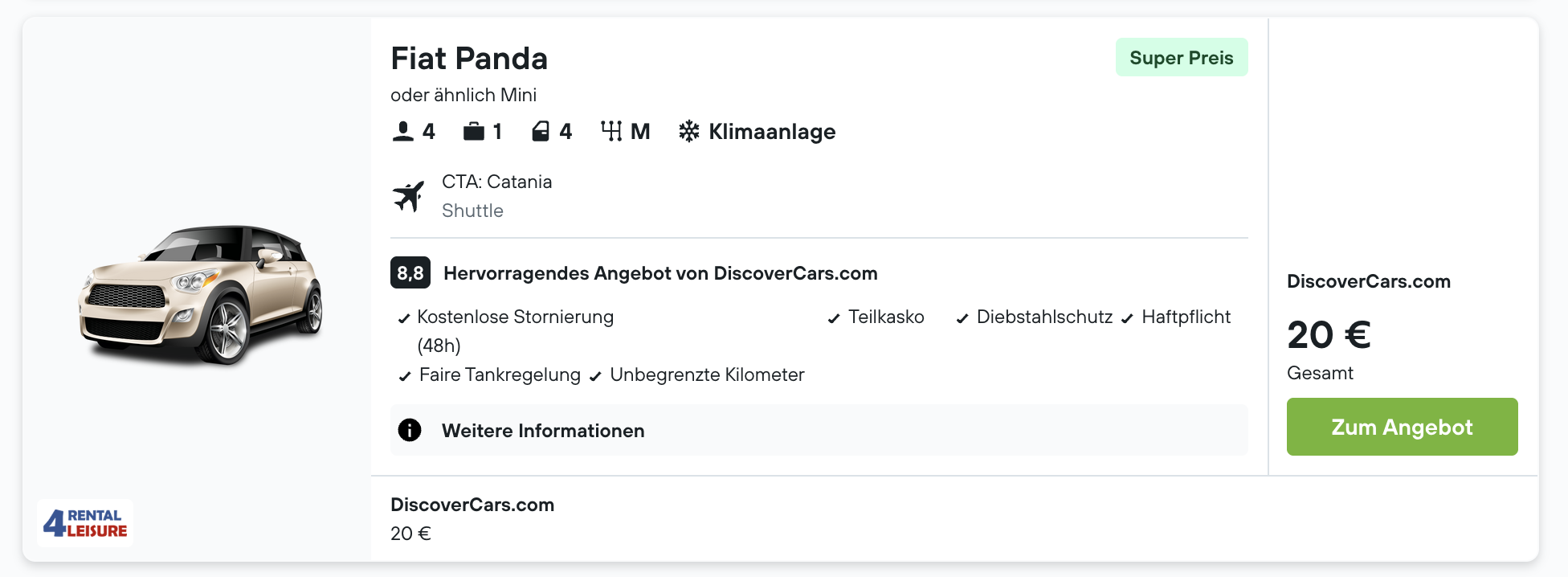Click the airplane pickup location icon

point(409,196)
